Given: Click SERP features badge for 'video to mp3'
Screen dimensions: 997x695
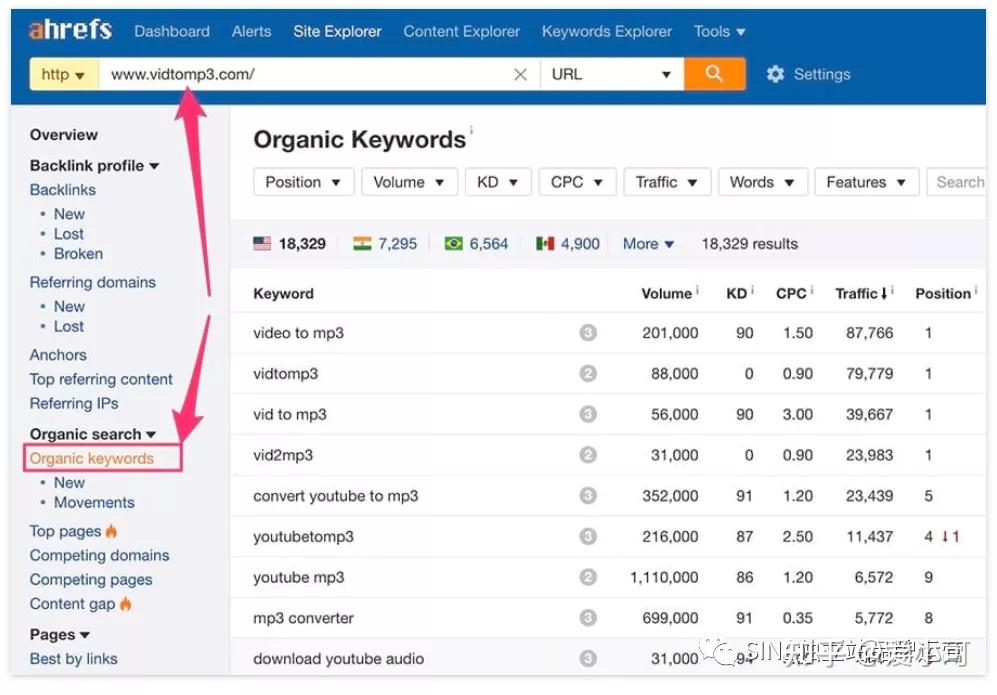Looking at the screenshot, I should click(588, 333).
